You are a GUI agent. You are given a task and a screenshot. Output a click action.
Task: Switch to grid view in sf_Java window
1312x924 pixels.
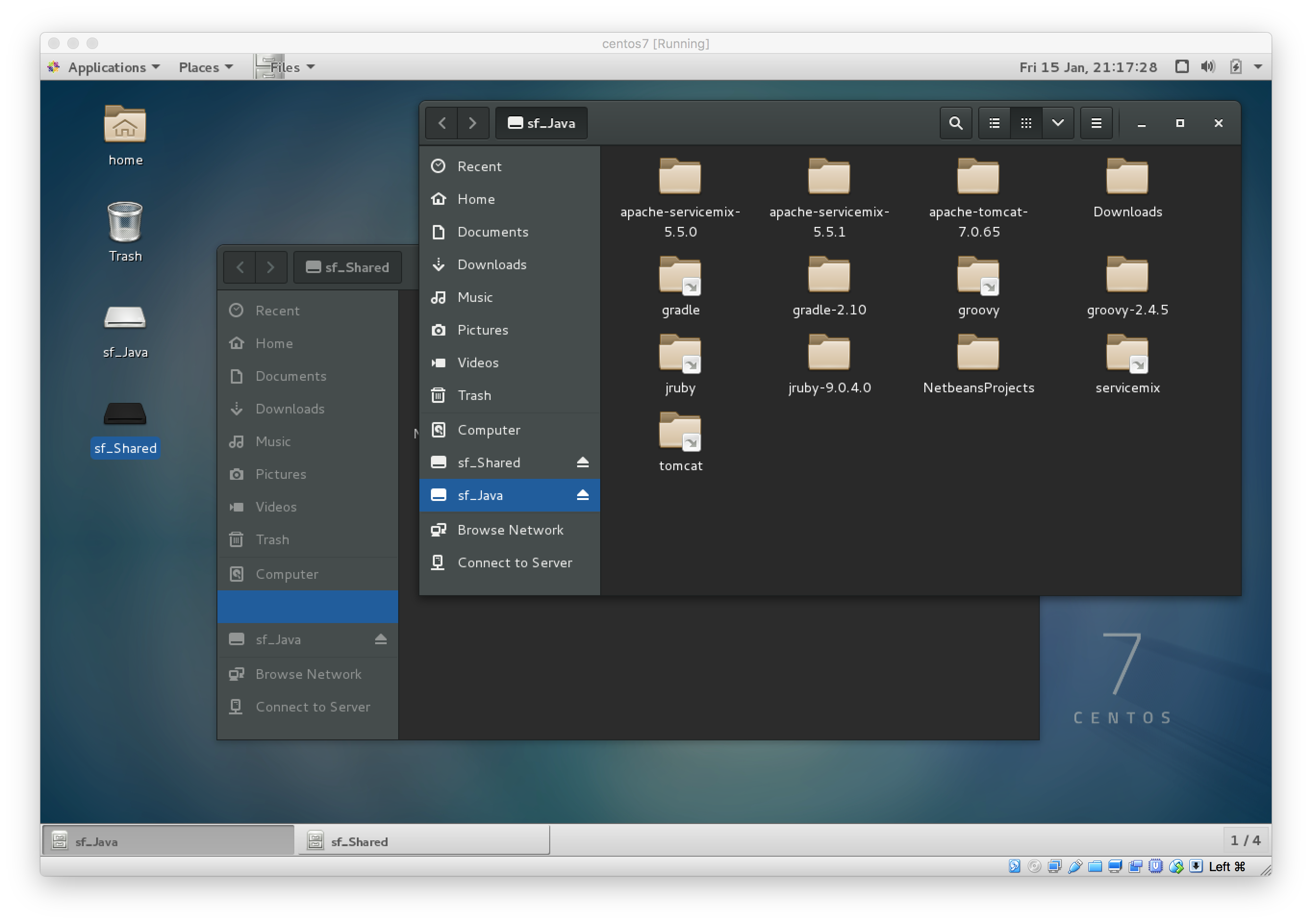pyautogui.click(x=1026, y=123)
